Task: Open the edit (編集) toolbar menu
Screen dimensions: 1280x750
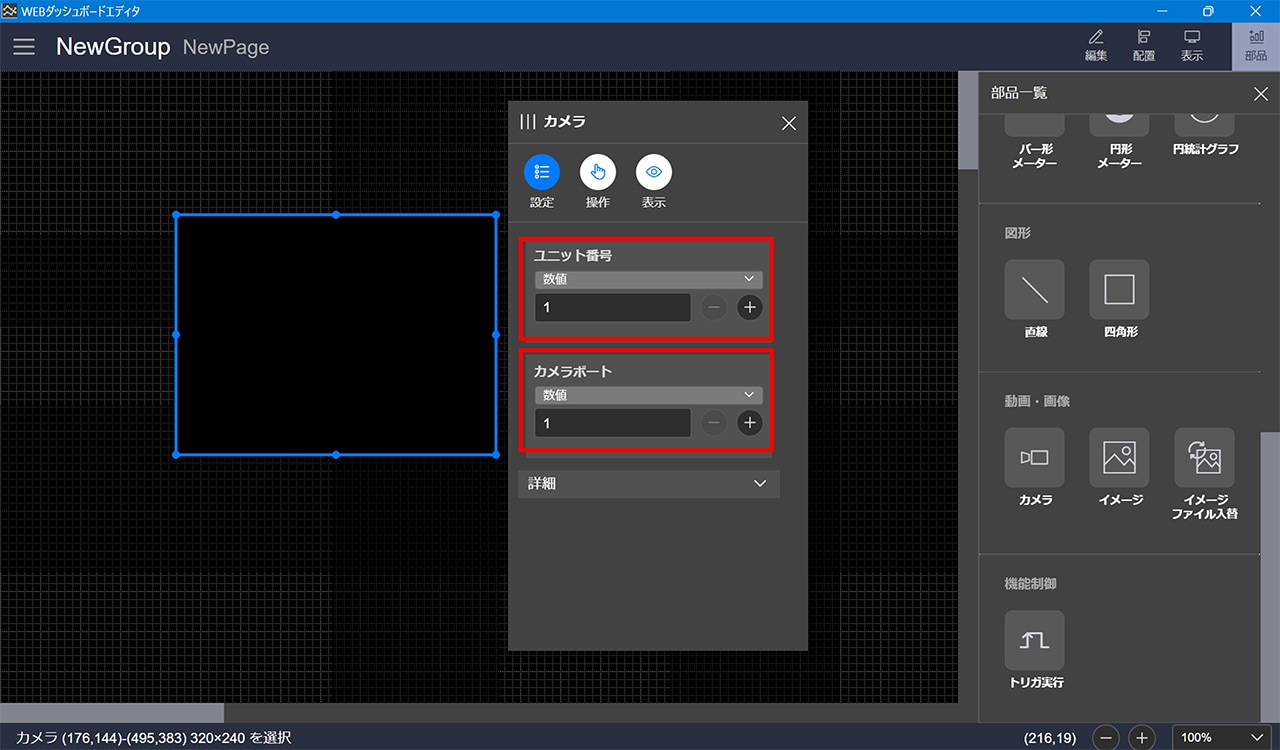Action: point(1096,46)
